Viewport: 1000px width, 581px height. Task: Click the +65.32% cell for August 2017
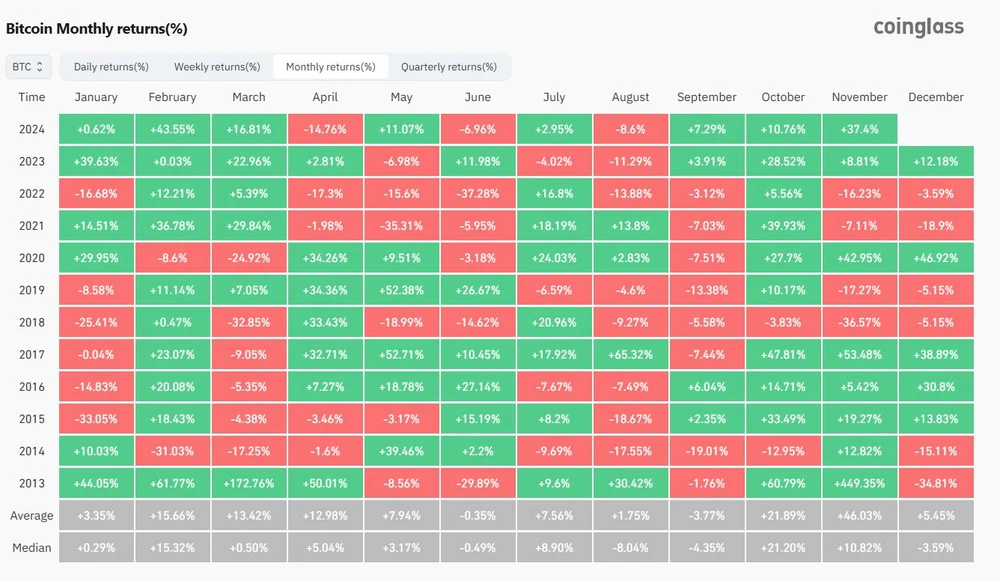(630, 354)
